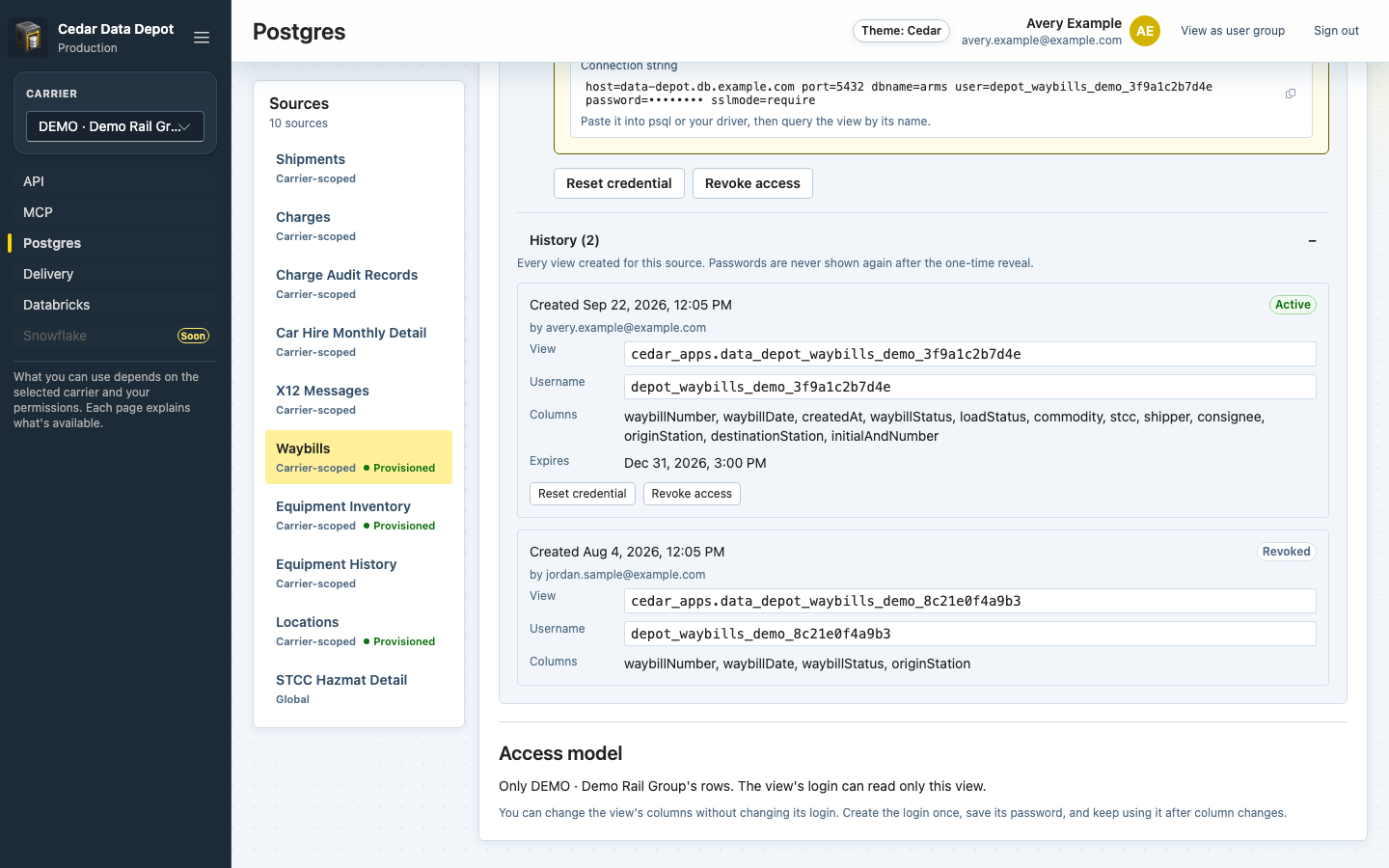Click the large Revoke access button below the connection string

pos(752,183)
